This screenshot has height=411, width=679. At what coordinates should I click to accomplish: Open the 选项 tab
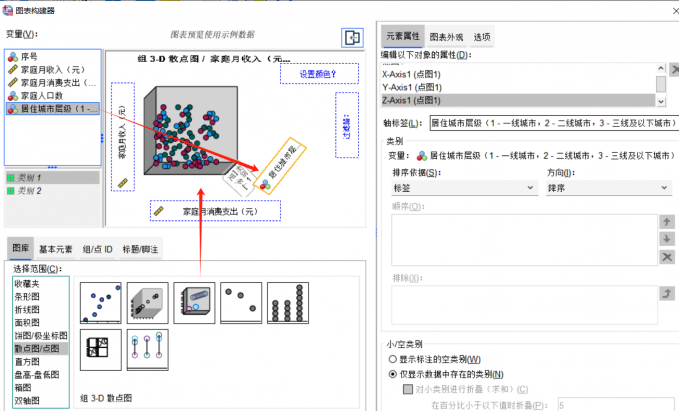(482, 37)
